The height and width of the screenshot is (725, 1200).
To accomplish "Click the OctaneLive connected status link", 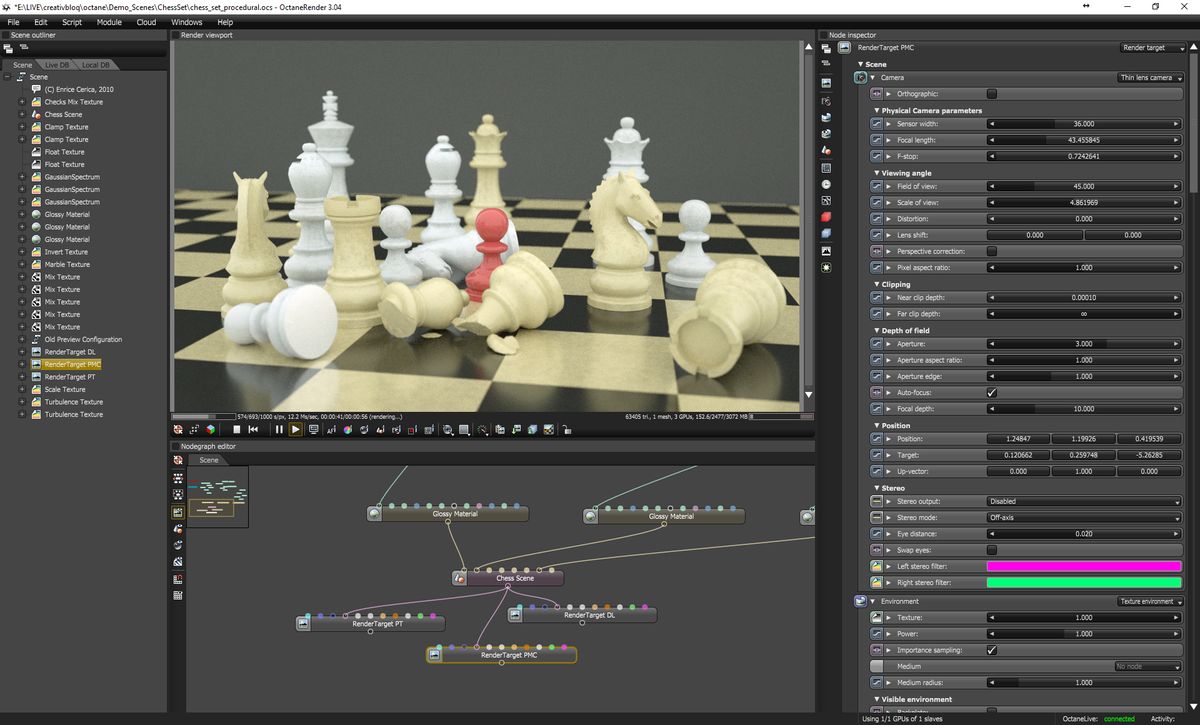I will point(1121,718).
